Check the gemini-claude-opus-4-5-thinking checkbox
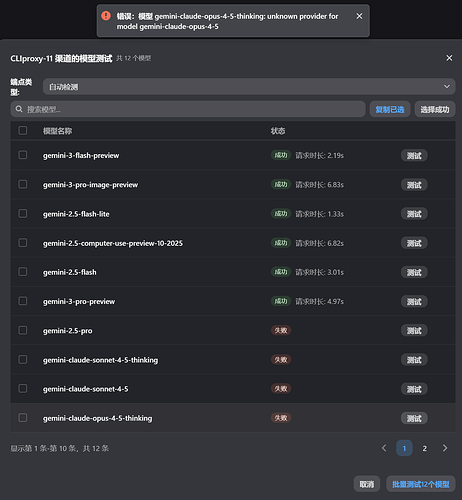 pos(23,418)
